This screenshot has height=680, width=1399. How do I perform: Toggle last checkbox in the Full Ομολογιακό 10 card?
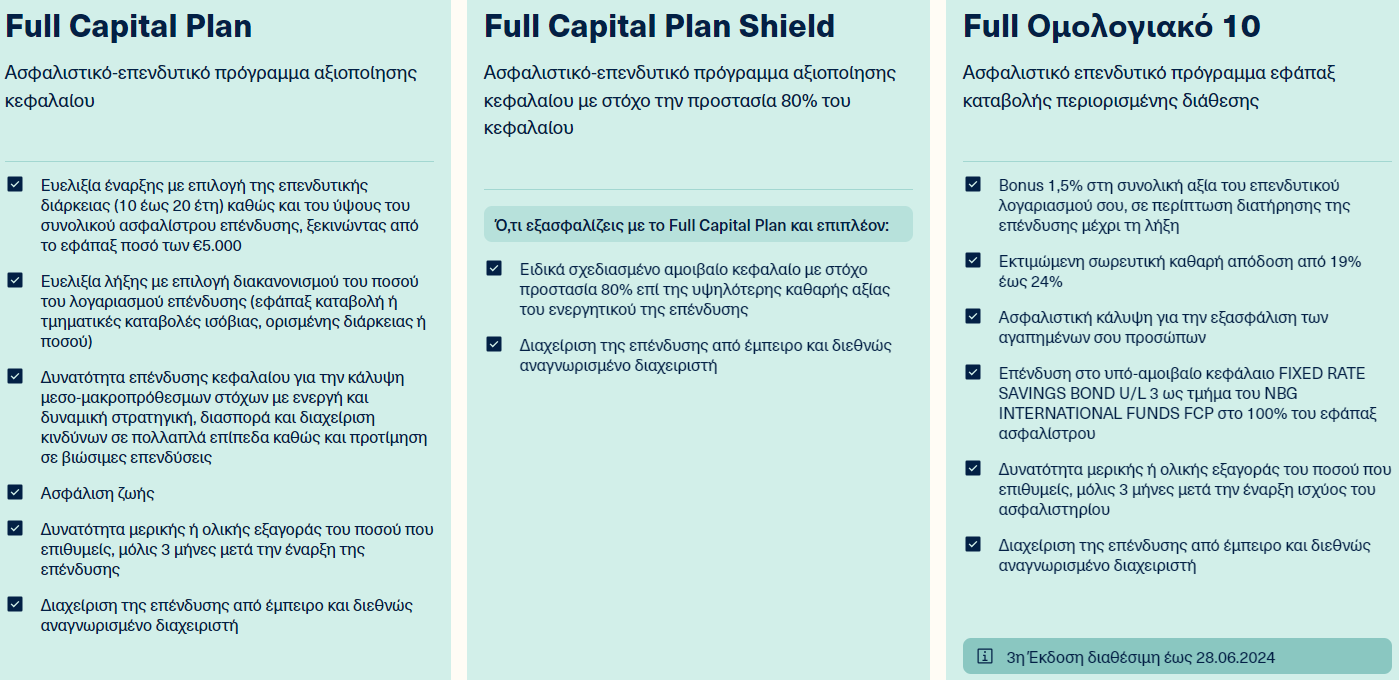click(973, 544)
